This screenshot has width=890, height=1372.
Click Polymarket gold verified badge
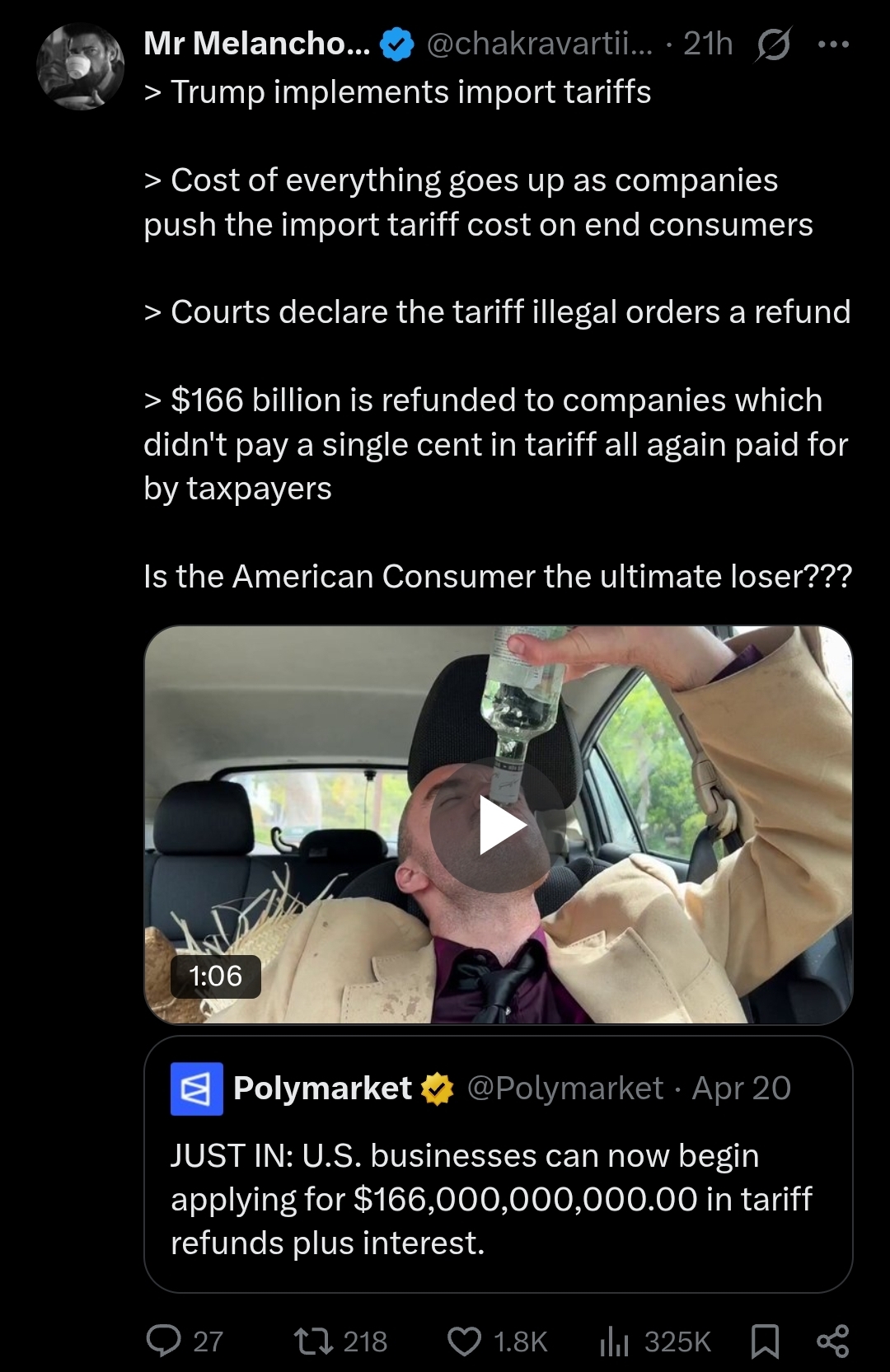pyautogui.click(x=438, y=1089)
